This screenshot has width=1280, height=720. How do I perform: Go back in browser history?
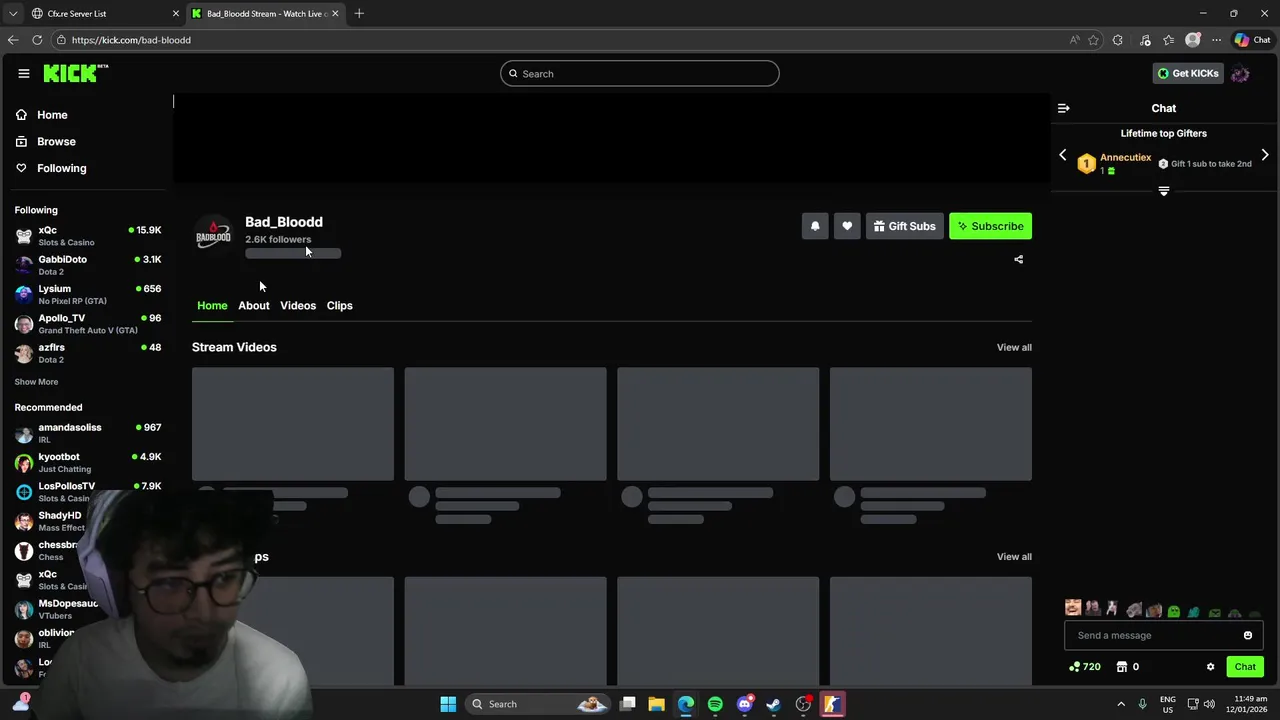13,40
